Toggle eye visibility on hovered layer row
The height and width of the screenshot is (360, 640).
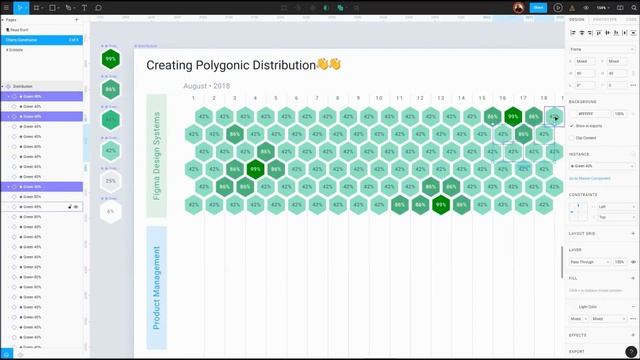click(76, 207)
